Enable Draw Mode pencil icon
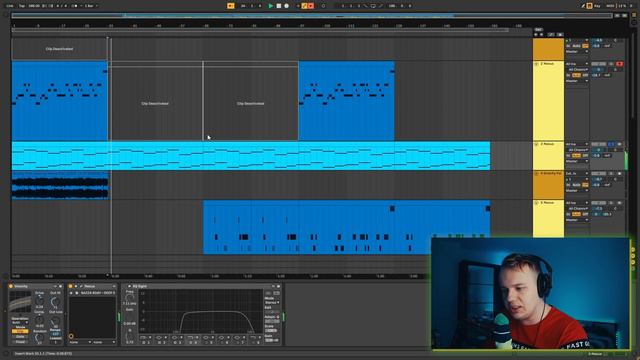This screenshot has width=640, height=360. (x=583, y=6)
